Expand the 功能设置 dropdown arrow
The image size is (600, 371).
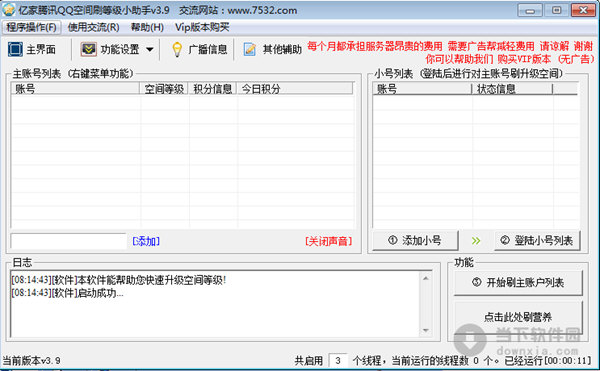[150, 49]
